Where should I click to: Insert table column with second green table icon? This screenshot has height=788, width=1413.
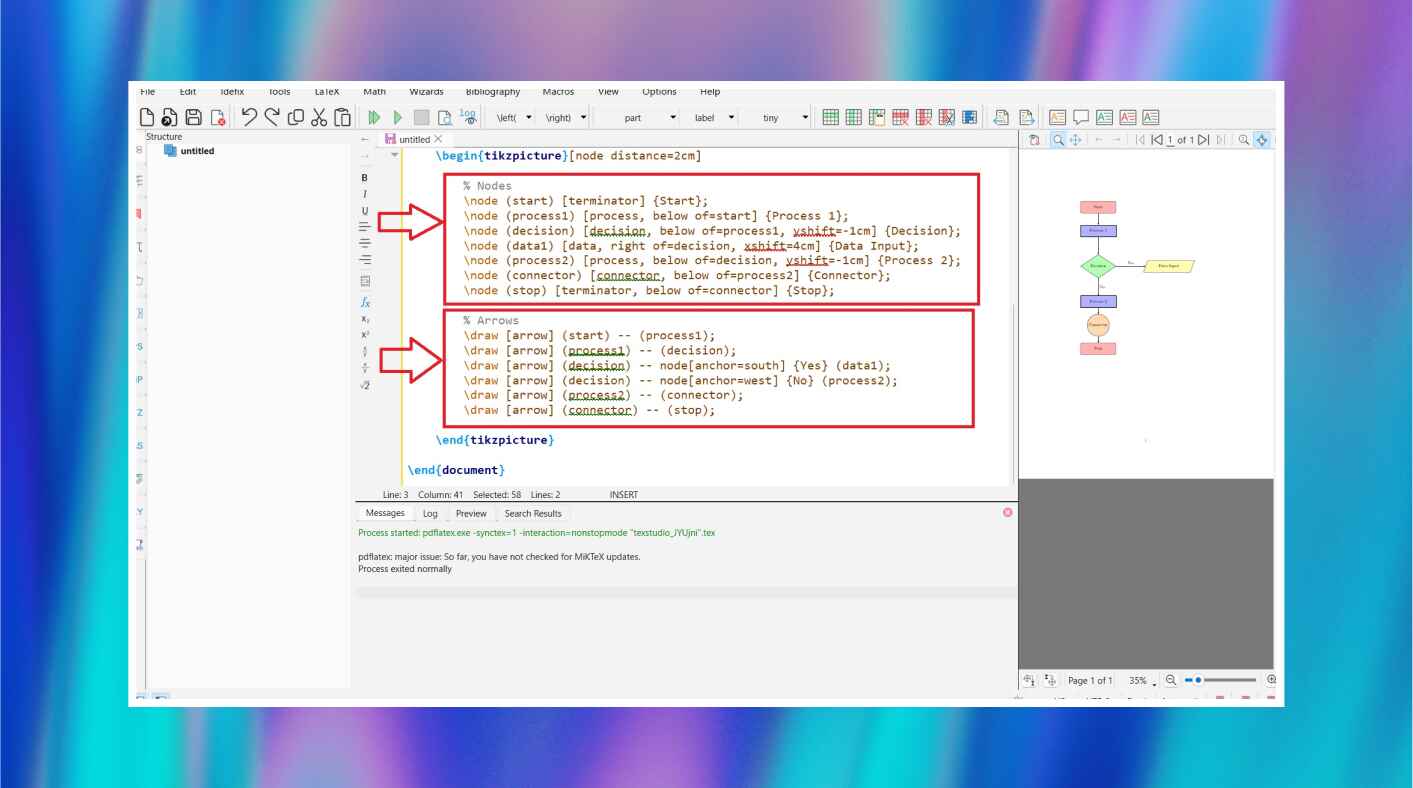click(853, 117)
